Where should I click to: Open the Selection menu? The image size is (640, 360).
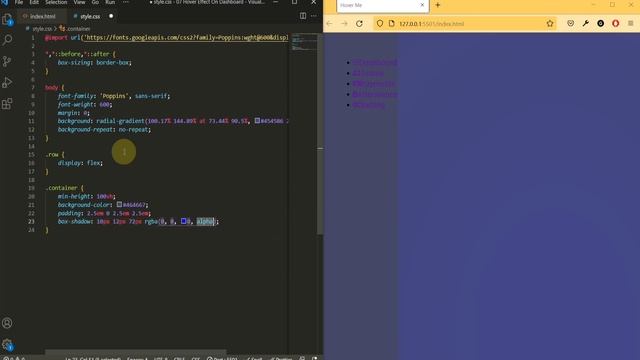coord(56,2)
